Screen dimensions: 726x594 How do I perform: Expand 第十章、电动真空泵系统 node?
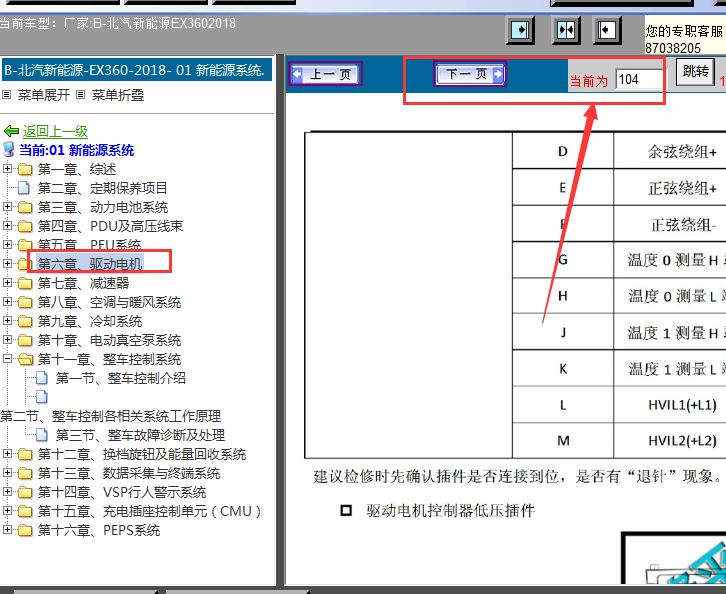click(x=7, y=339)
